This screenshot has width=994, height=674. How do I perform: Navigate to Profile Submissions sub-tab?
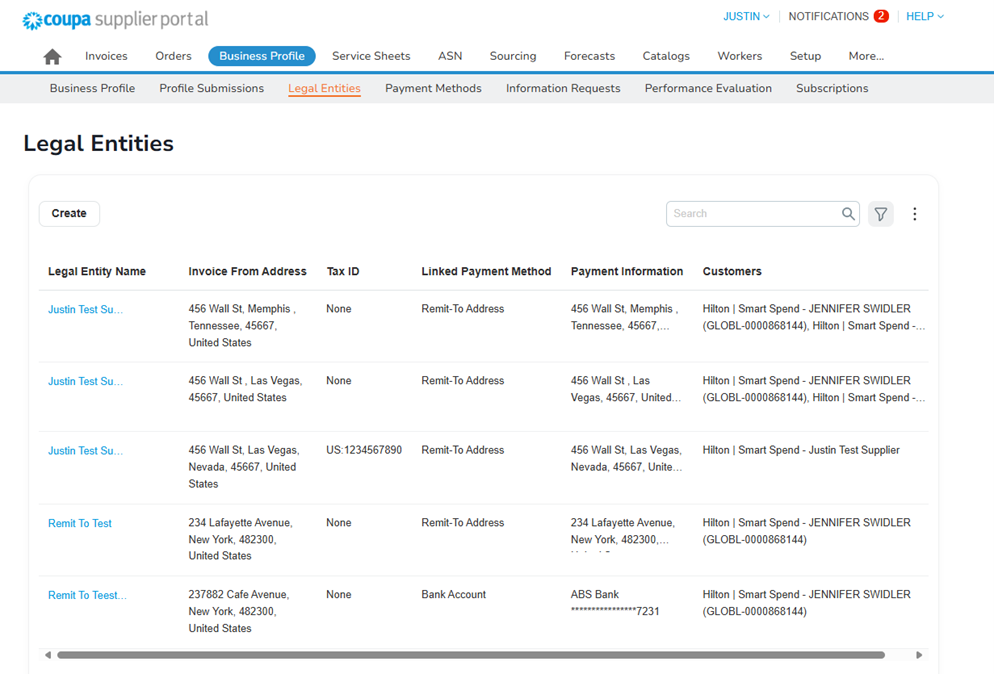tap(211, 88)
